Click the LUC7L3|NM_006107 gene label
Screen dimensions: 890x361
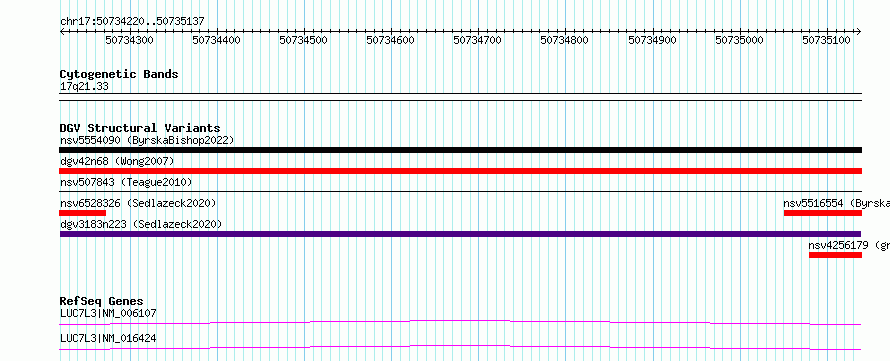pos(108,313)
